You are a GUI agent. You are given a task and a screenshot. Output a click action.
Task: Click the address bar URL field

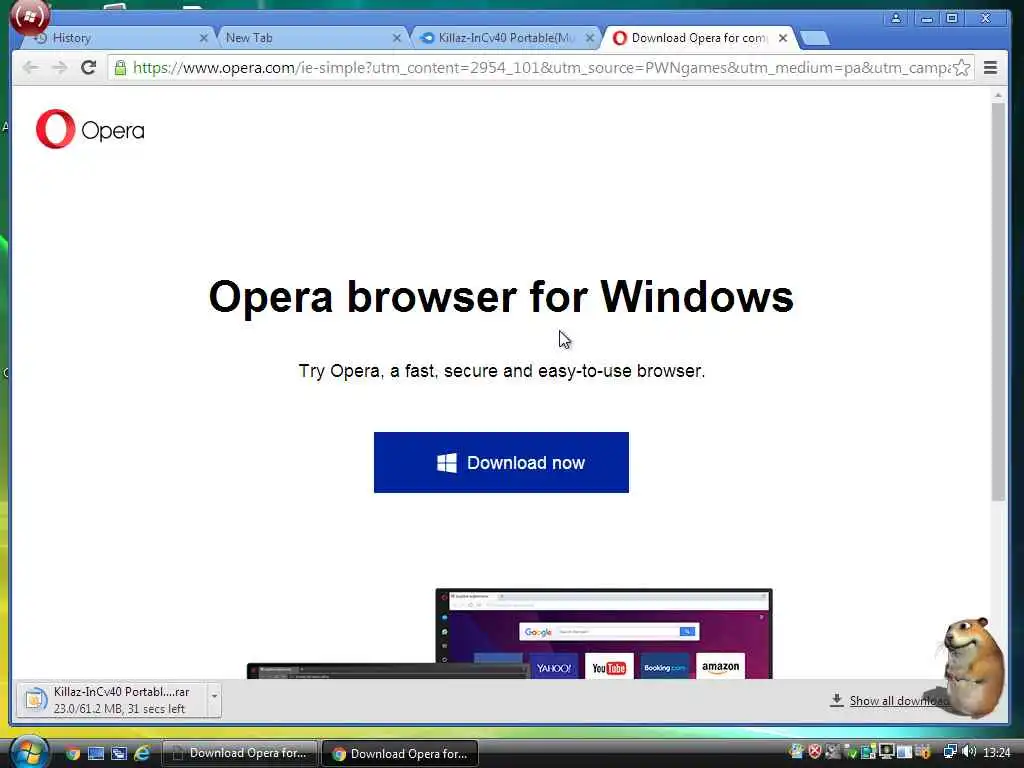pyautogui.click(x=541, y=67)
